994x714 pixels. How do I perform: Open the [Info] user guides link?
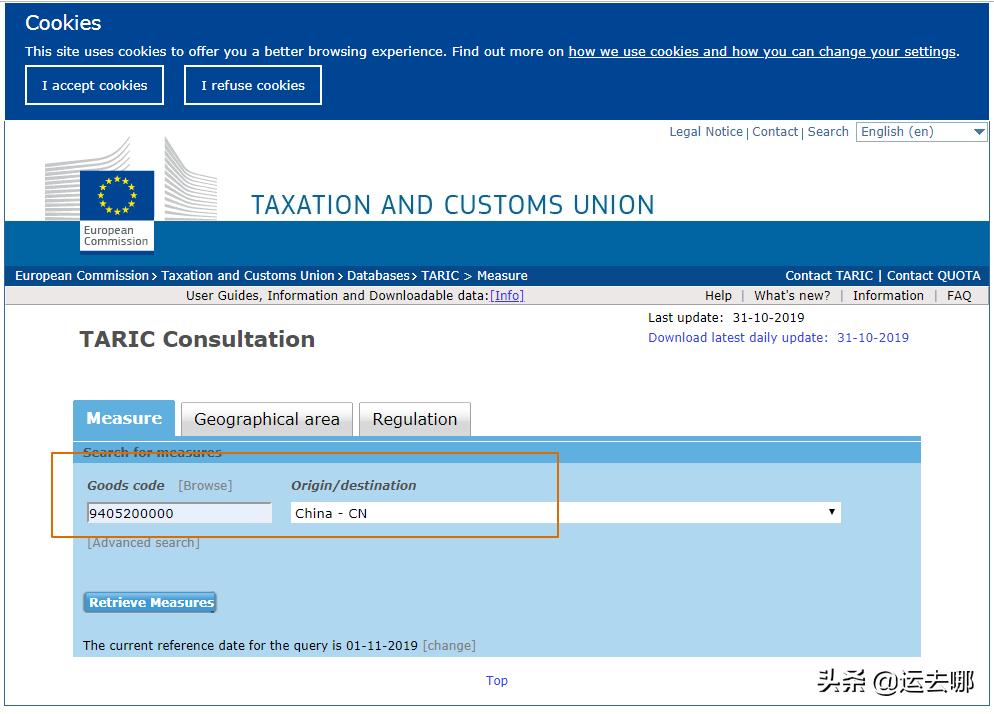coord(507,295)
